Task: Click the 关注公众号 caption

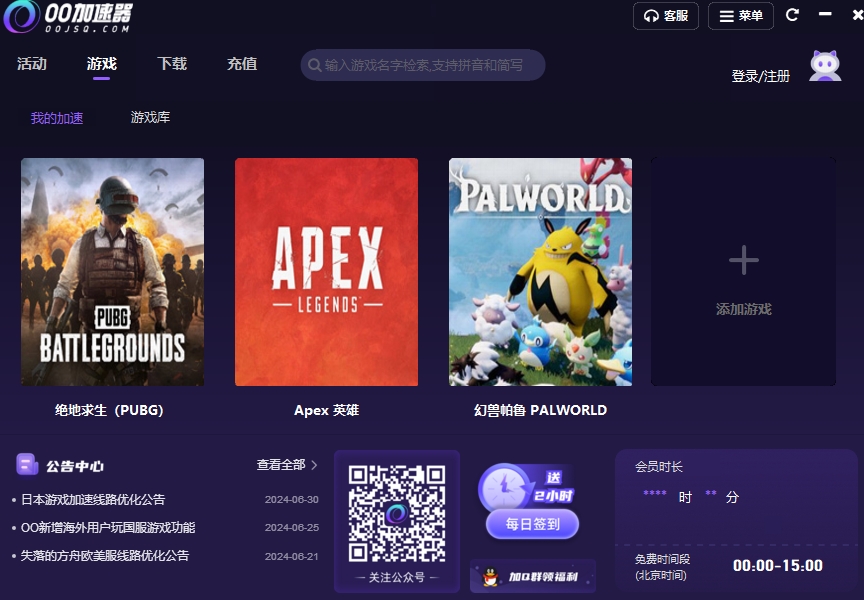Action: (x=397, y=577)
